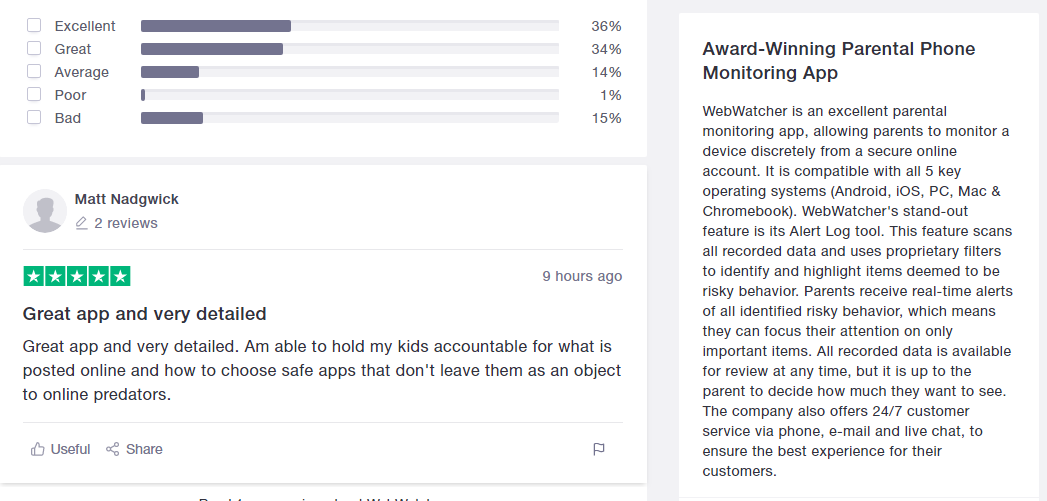
Task: Click the Share network icon
Action: (113, 449)
